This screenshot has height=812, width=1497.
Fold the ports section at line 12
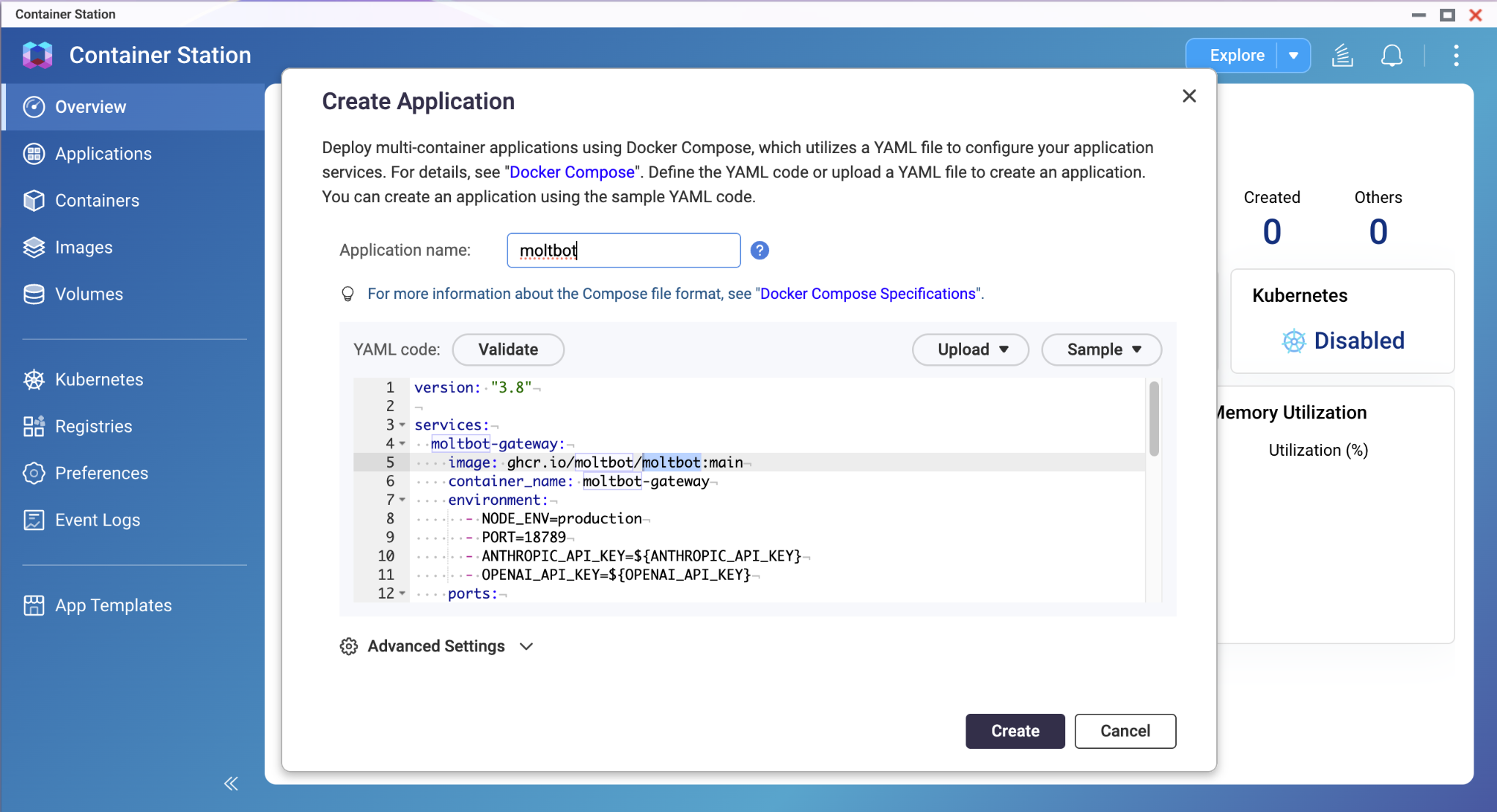click(402, 594)
